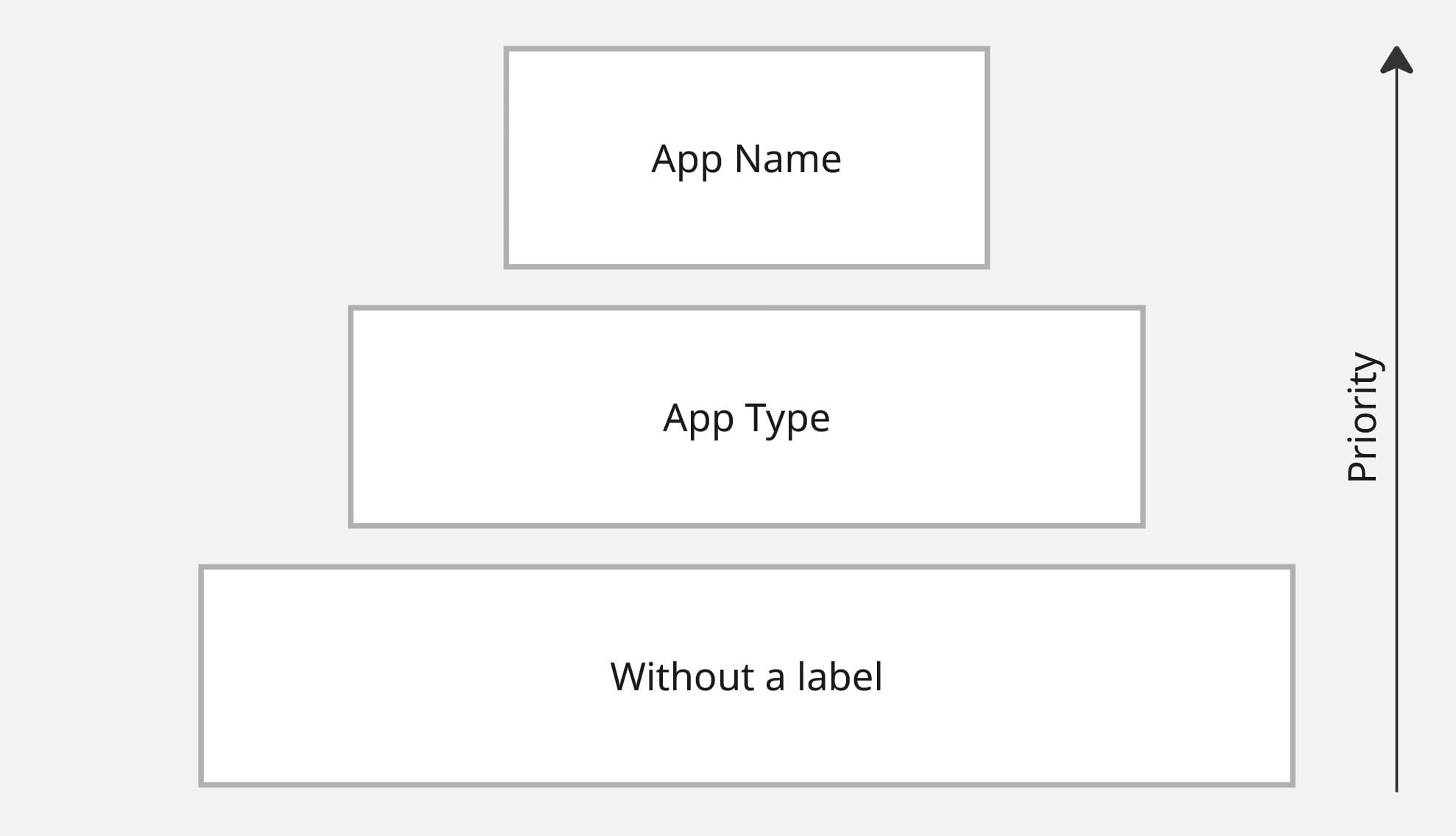Click the arrowhead at top of Priority arrow
1456x836 pixels.
click(1396, 60)
